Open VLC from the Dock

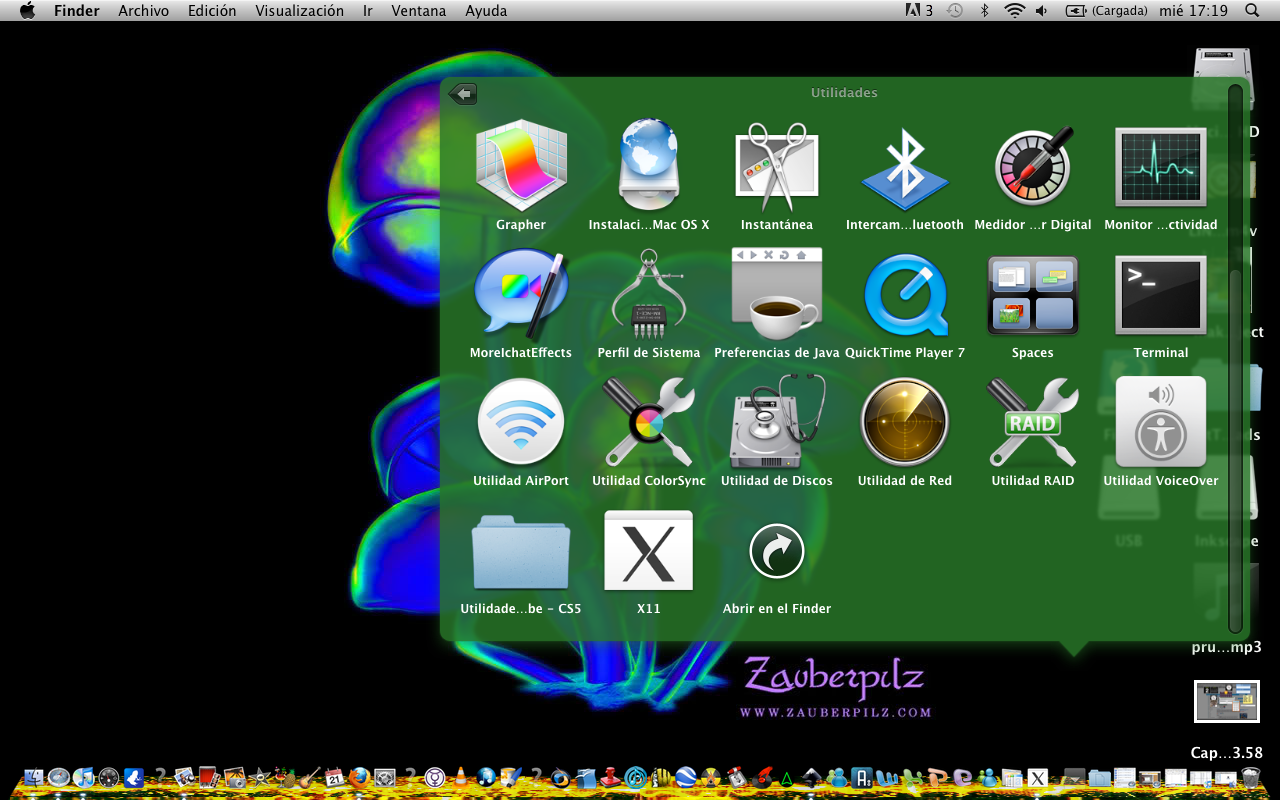point(460,777)
